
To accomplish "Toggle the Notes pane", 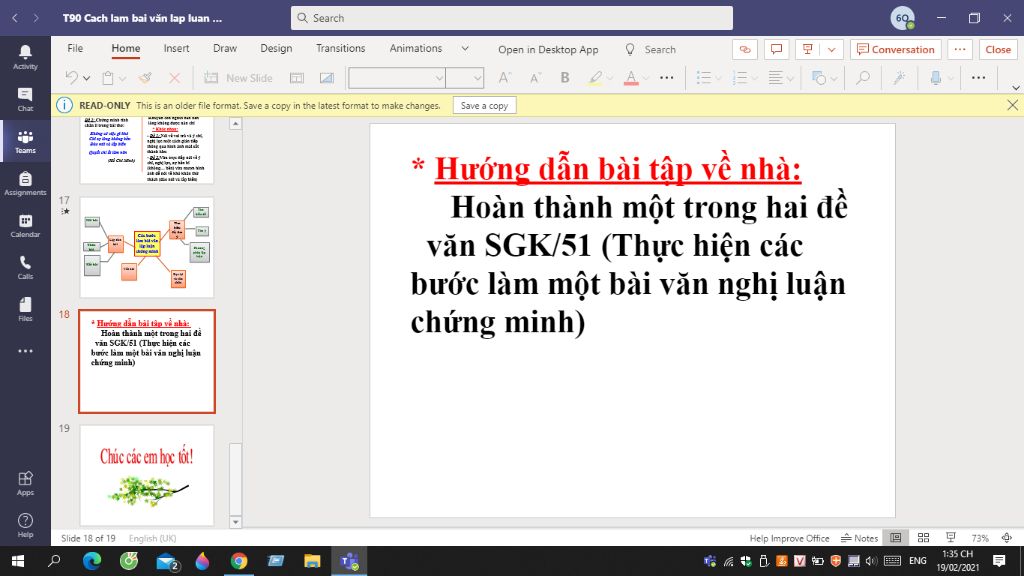I will (859, 537).
